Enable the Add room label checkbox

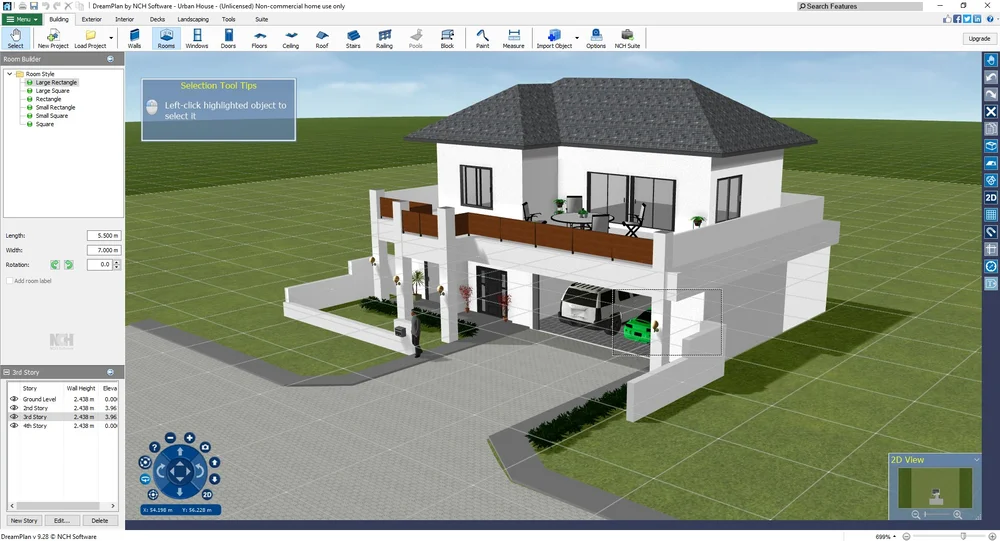(x=9, y=281)
